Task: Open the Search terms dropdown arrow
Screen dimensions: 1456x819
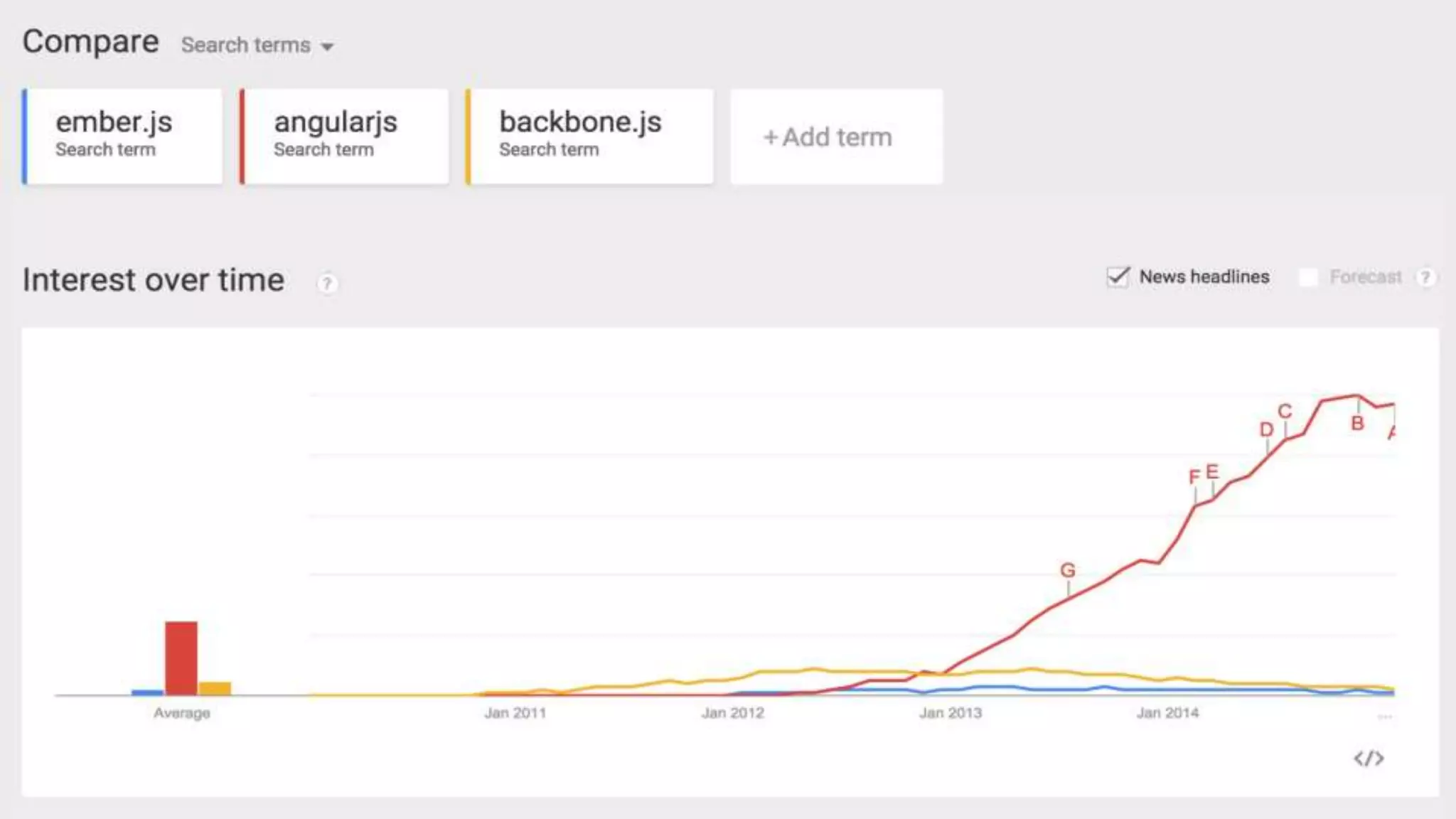Action: (x=327, y=47)
